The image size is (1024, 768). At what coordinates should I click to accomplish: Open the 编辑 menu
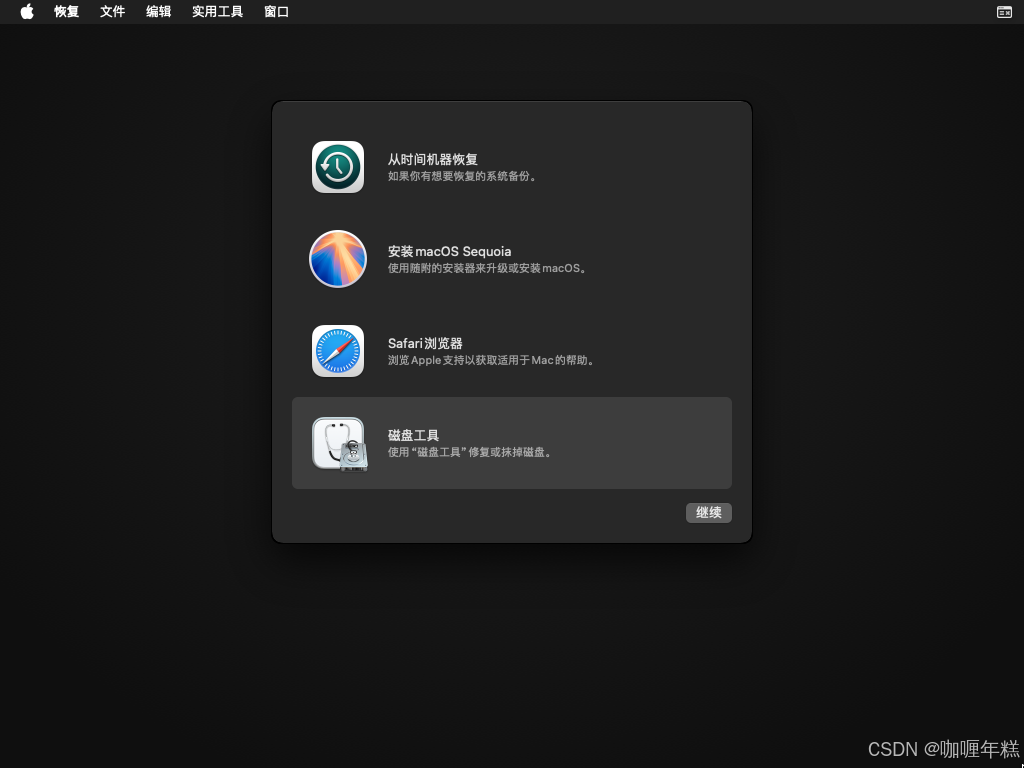point(159,12)
